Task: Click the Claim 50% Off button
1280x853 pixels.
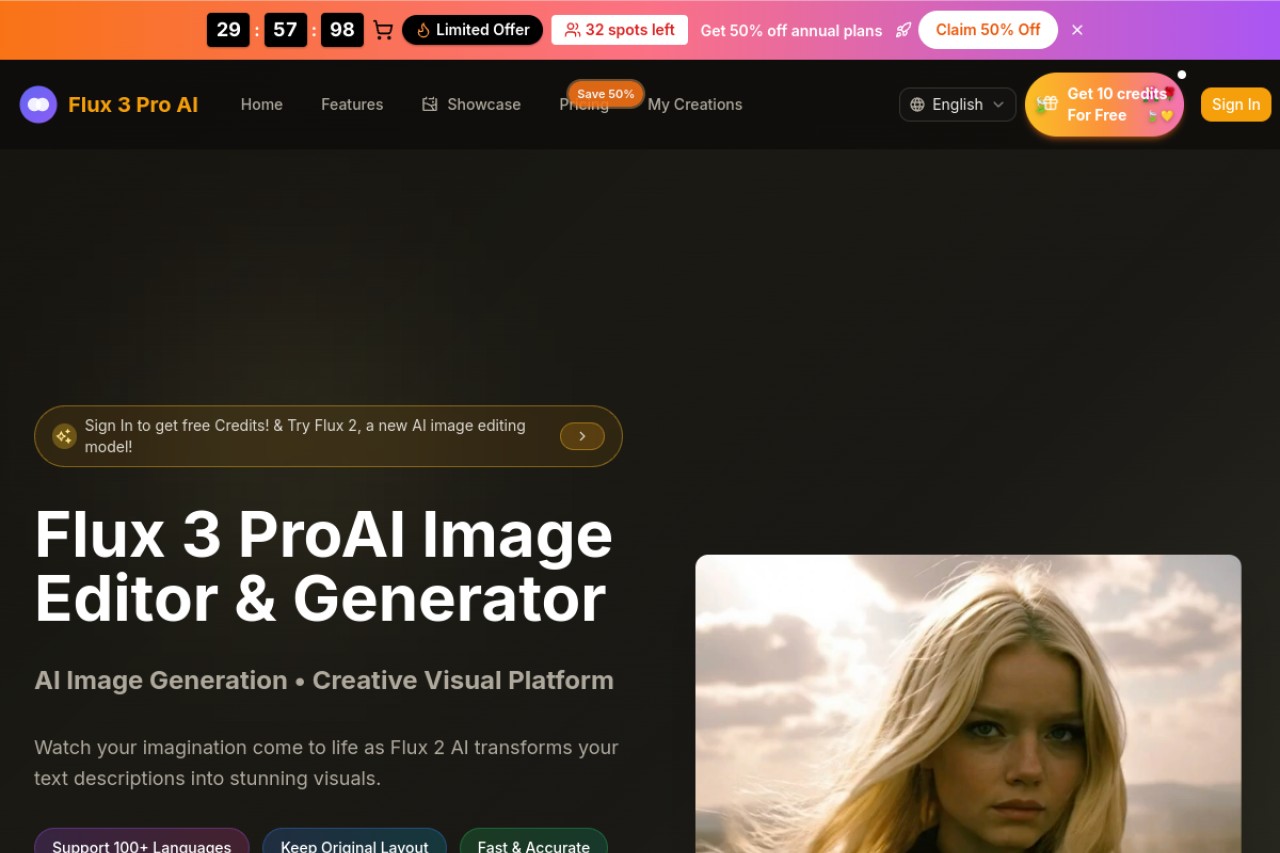Action: click(x=988, y=30)
